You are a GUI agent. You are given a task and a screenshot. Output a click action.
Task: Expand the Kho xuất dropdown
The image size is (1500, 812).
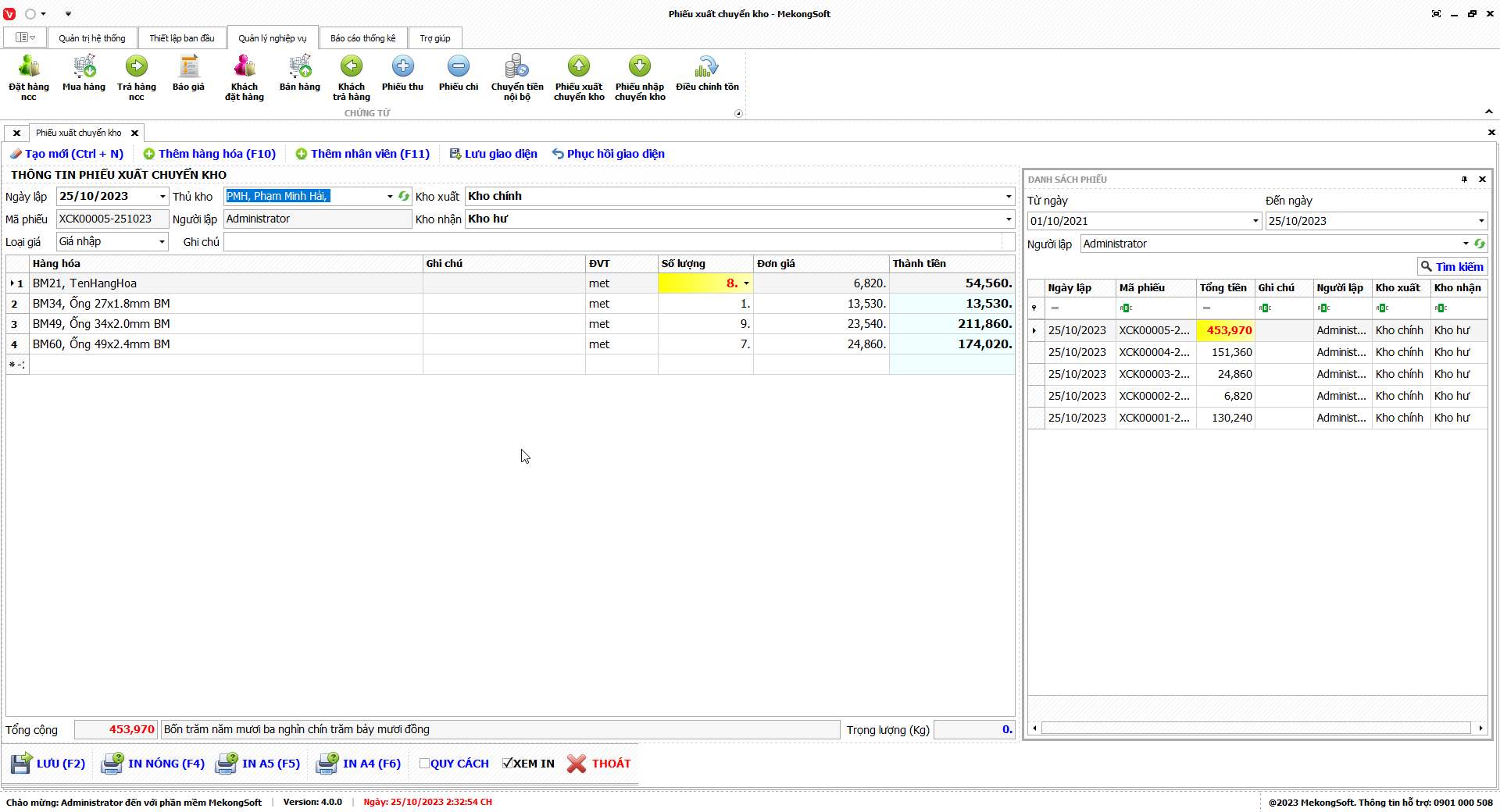pos(1008,197)
